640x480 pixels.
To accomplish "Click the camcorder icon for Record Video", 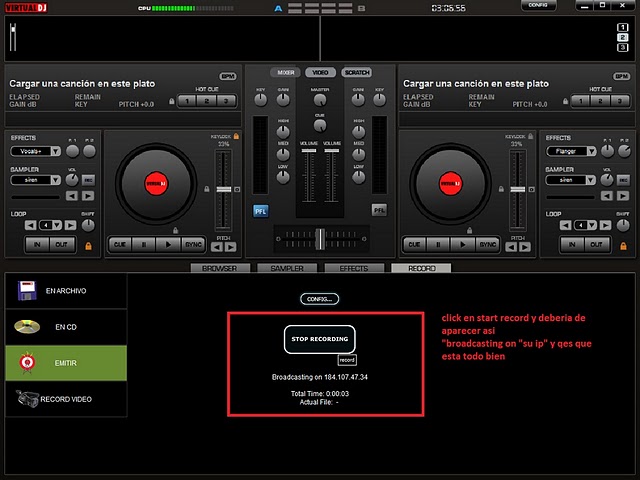I will [x=27, y=398].
